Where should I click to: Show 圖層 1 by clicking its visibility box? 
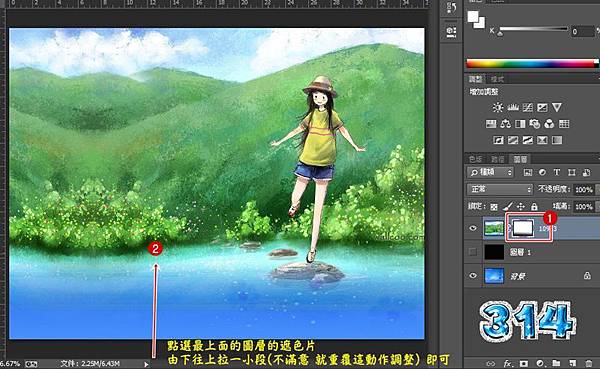click(x=473, y=252)
